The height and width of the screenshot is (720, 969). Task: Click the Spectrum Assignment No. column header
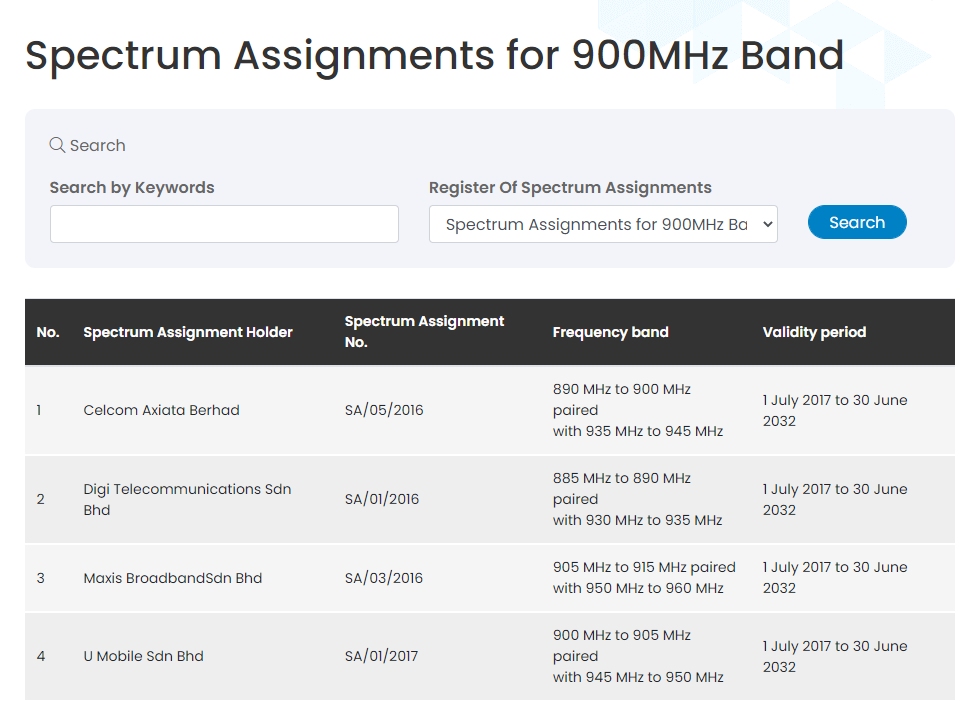pyautogui.click(x=424, y=331)
